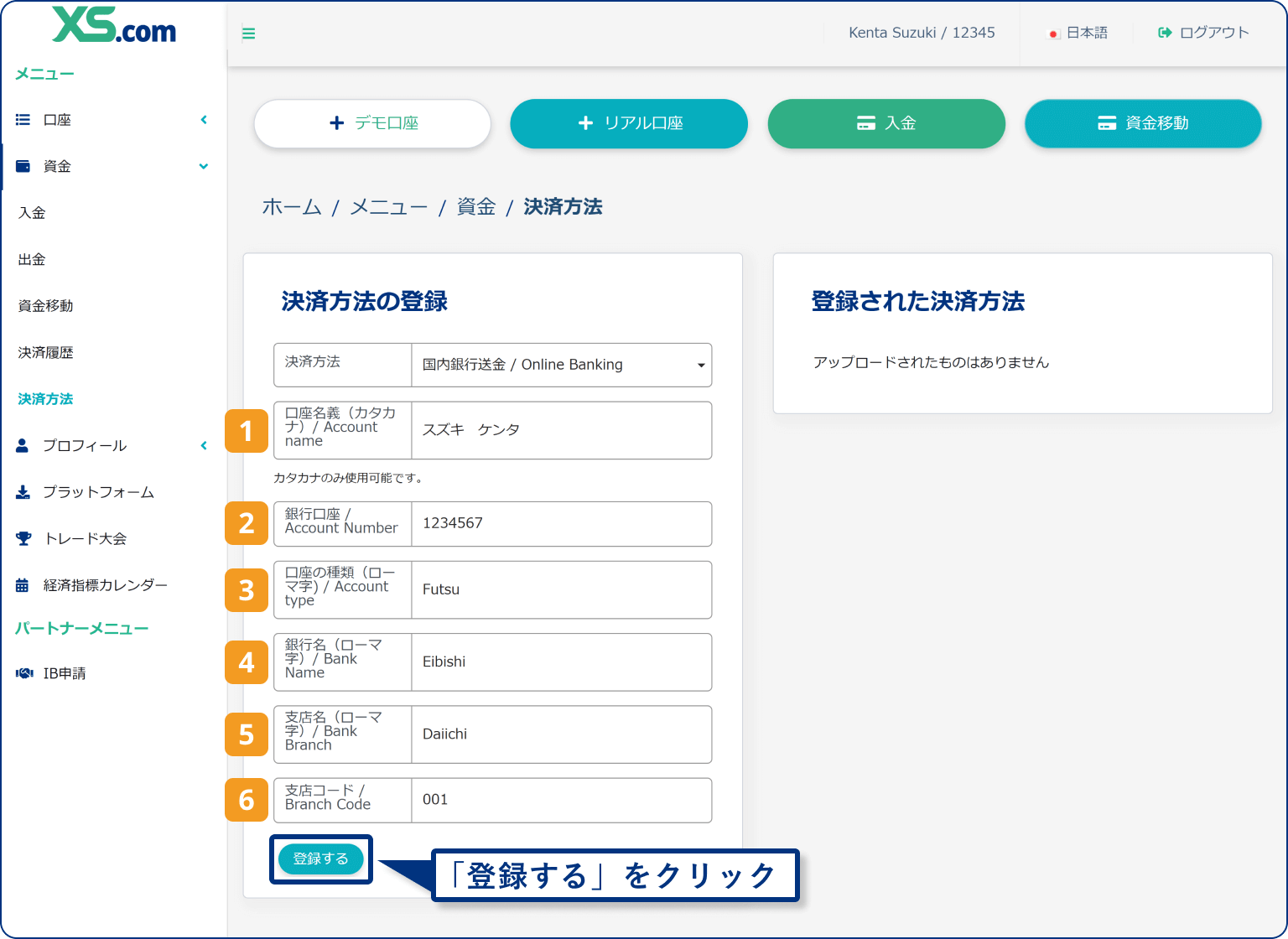Toggle the hamburger menu icon
The image size is (1288, 939).
coord(248,34)
